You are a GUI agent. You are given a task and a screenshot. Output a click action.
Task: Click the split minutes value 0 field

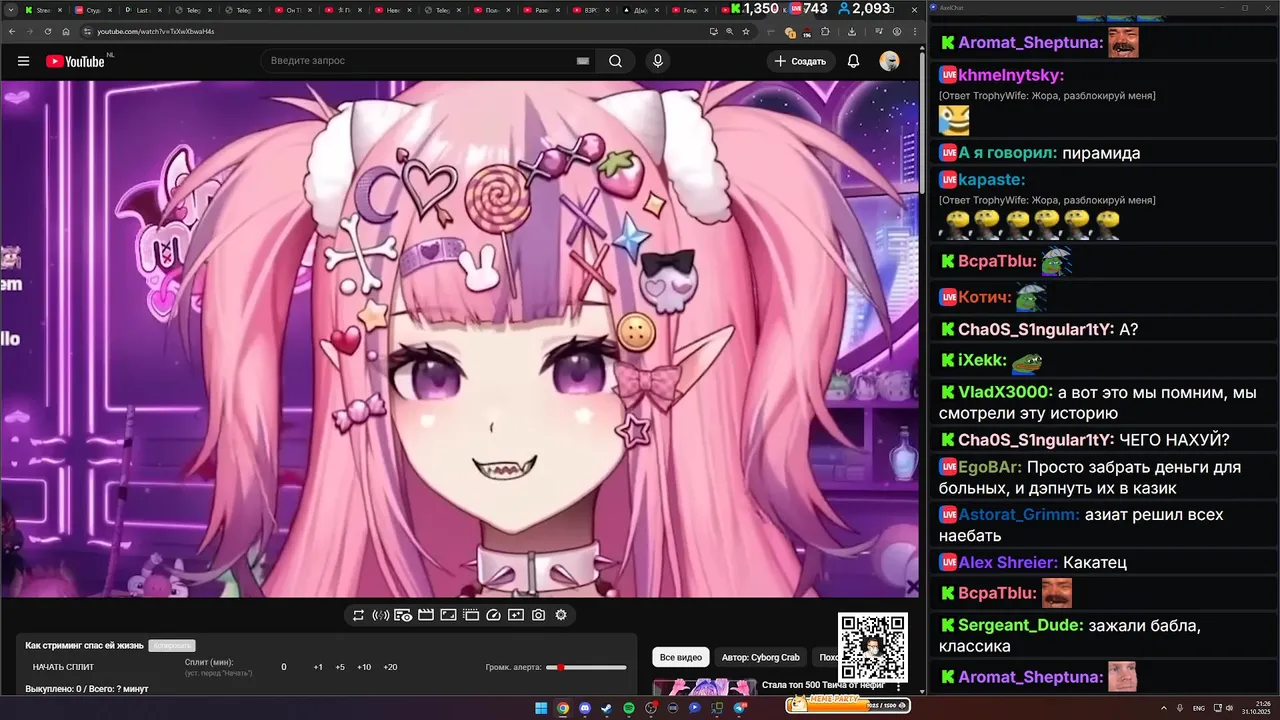(284, 667)
